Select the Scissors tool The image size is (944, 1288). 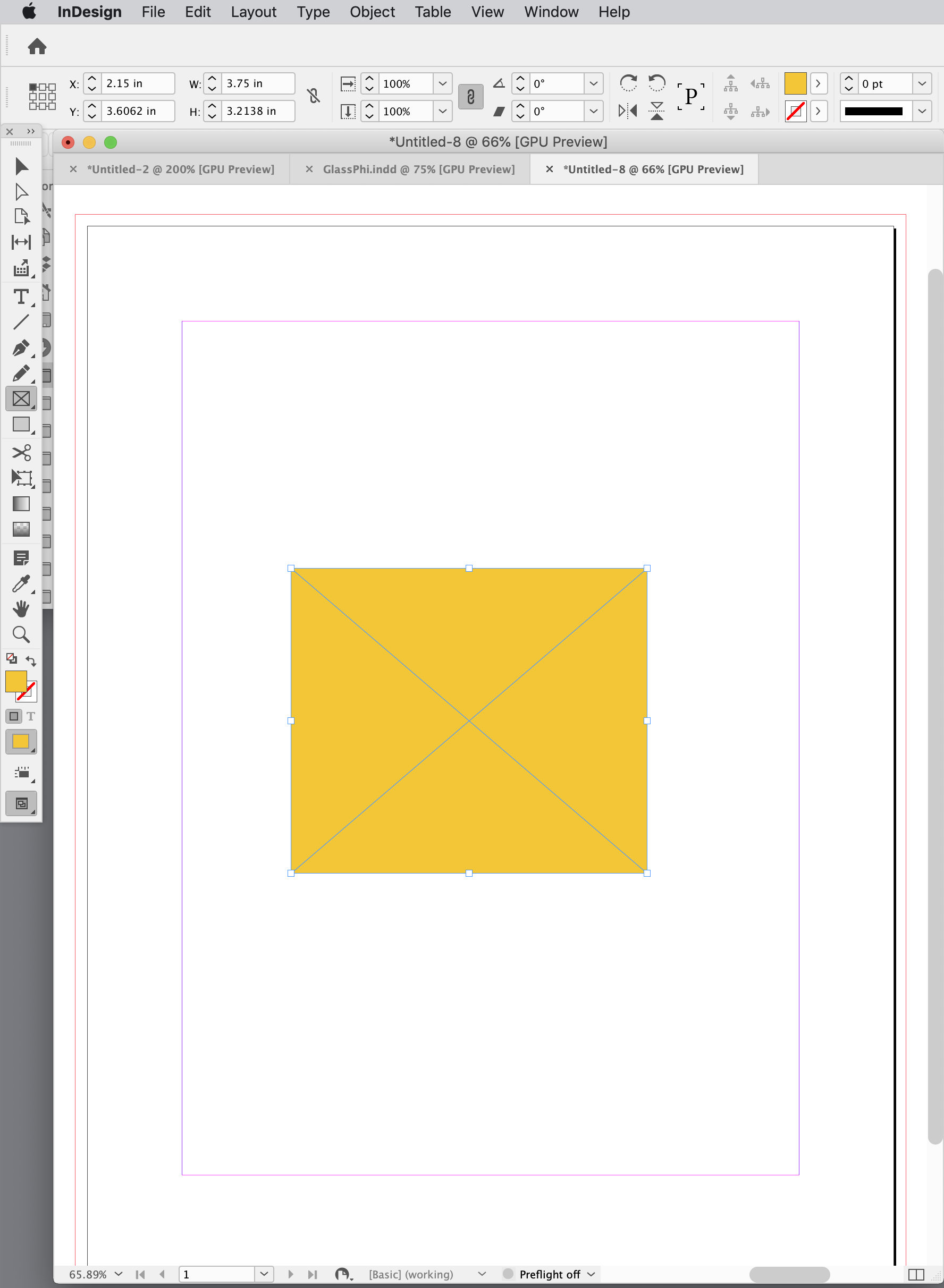[x=22, y=452]
